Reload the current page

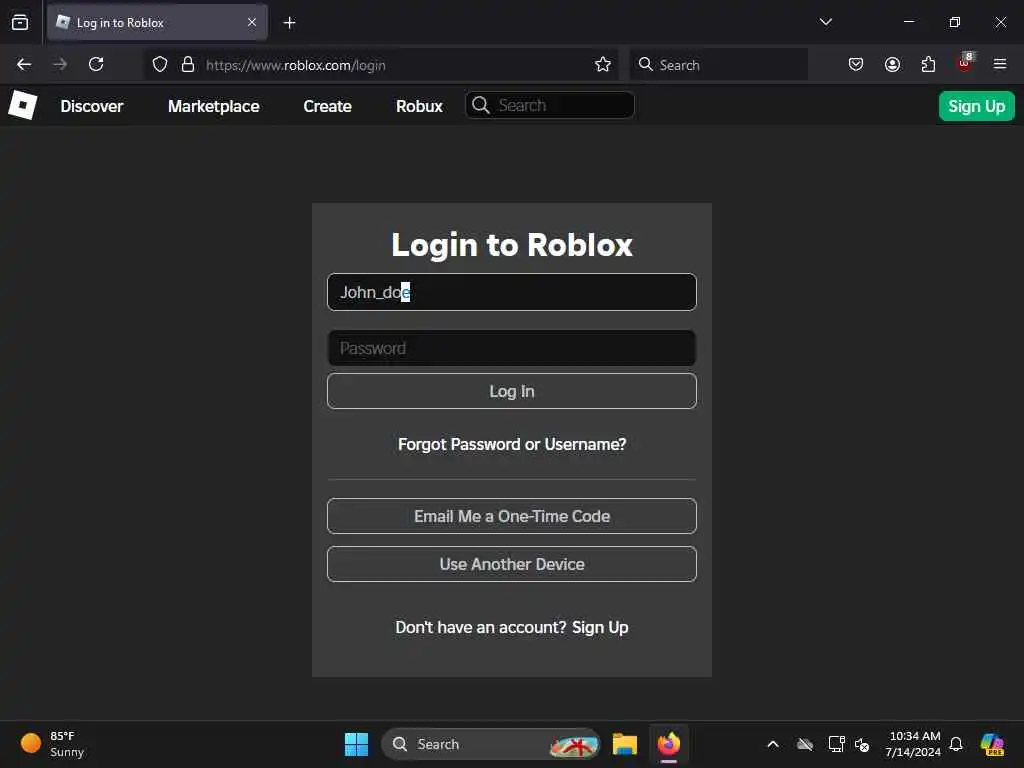point(96,64)
